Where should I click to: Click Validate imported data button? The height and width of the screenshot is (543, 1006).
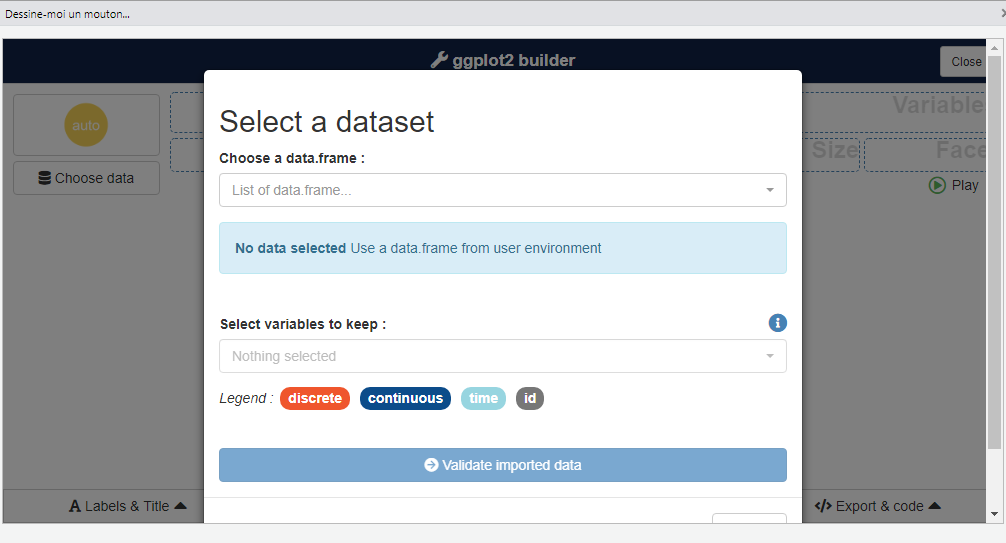pos(502,465)
